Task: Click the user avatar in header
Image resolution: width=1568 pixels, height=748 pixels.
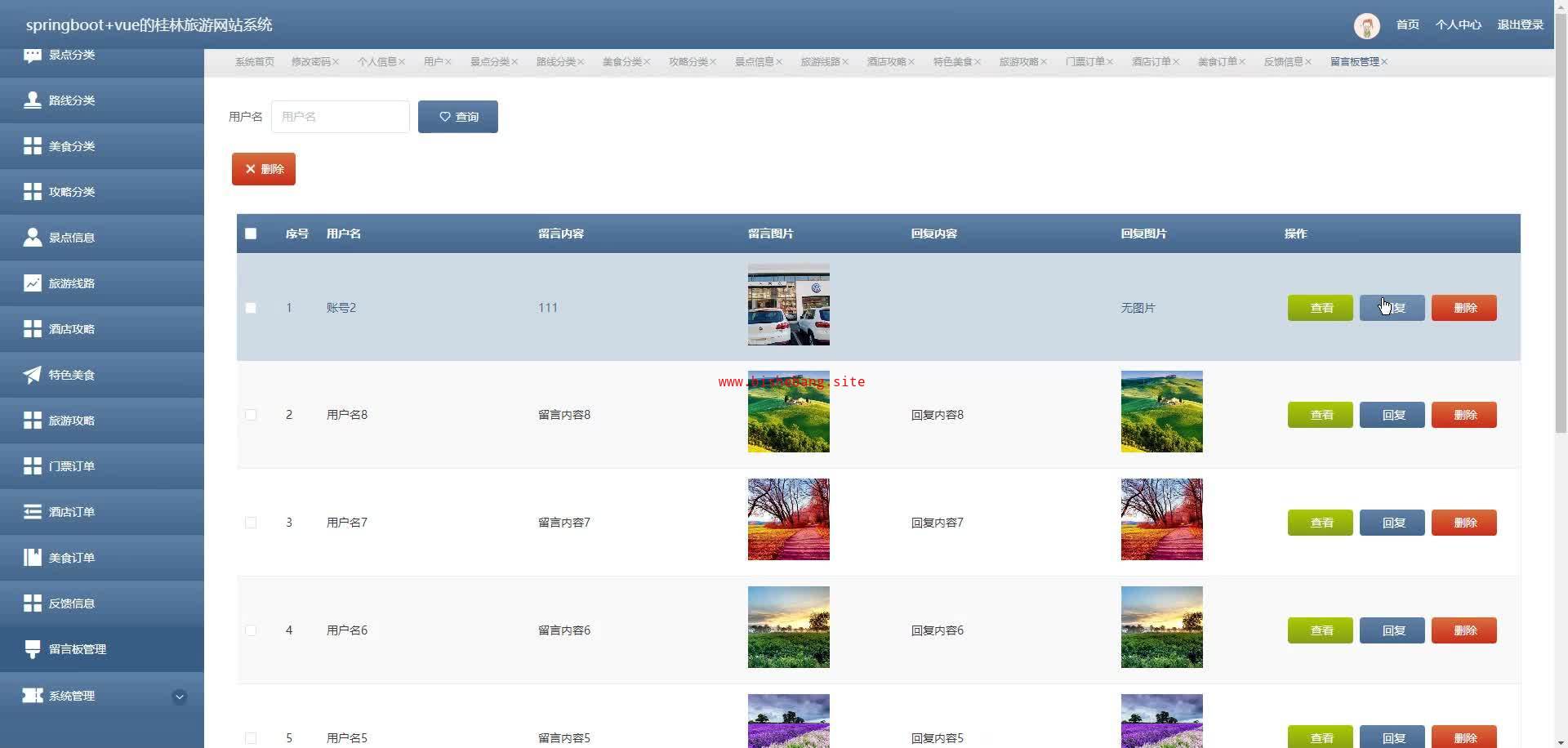Action: 1366,25
